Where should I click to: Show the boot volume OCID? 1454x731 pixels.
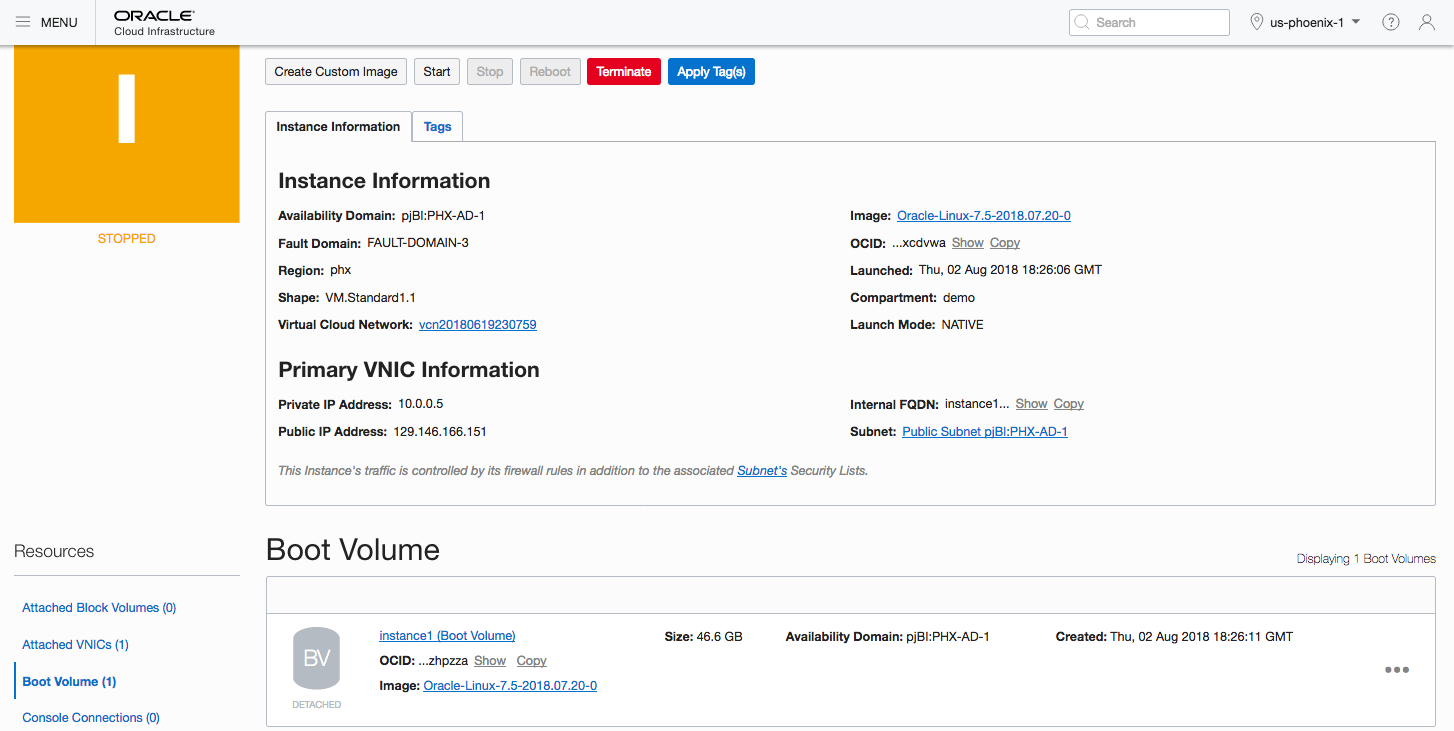[490, 661]
